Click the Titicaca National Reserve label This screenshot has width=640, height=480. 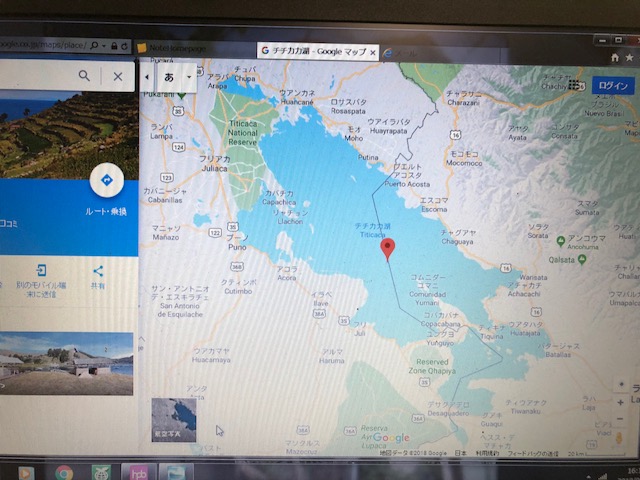pos(242,133)
